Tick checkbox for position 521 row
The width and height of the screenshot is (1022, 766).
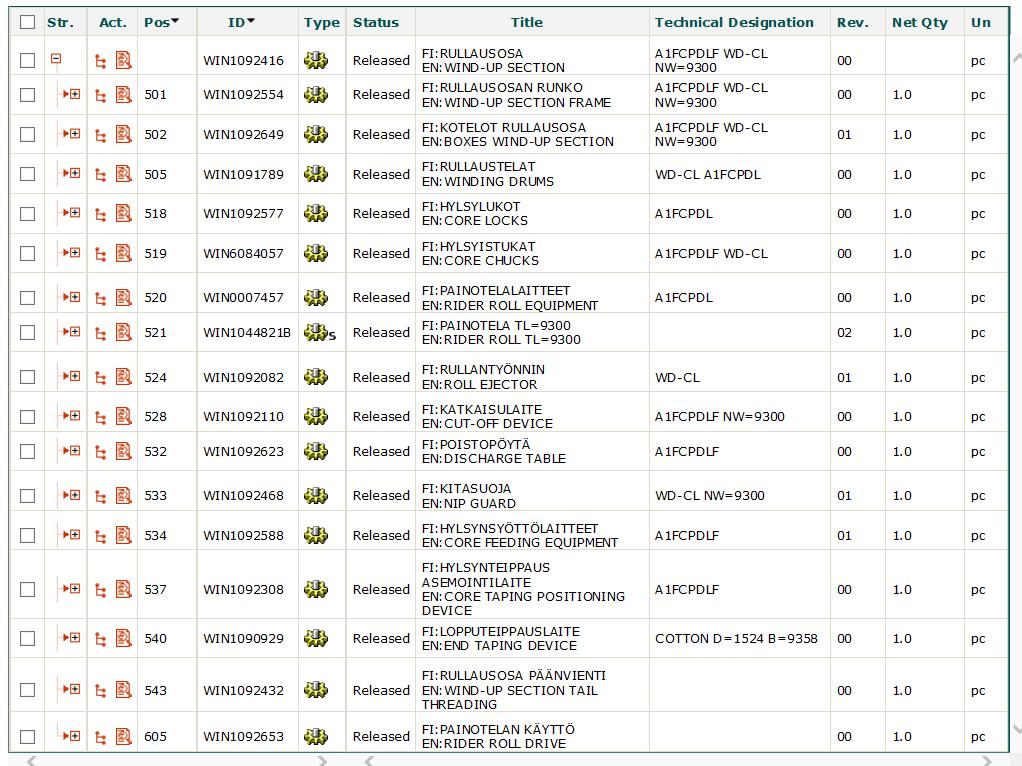pyautogui.click(x=27, y=332)
